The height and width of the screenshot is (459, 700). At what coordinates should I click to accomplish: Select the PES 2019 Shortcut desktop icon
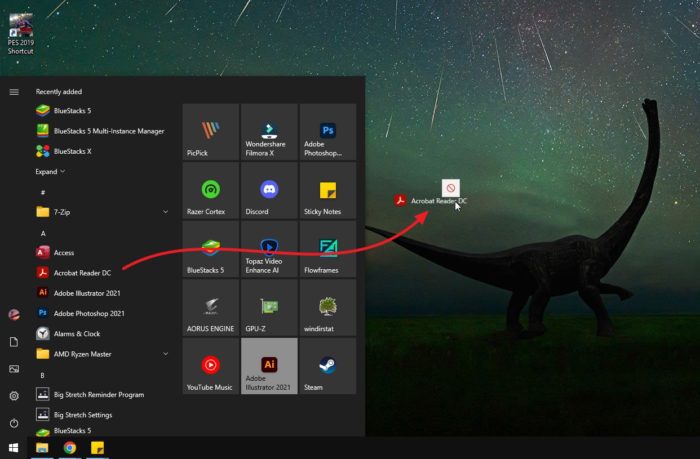21,34
